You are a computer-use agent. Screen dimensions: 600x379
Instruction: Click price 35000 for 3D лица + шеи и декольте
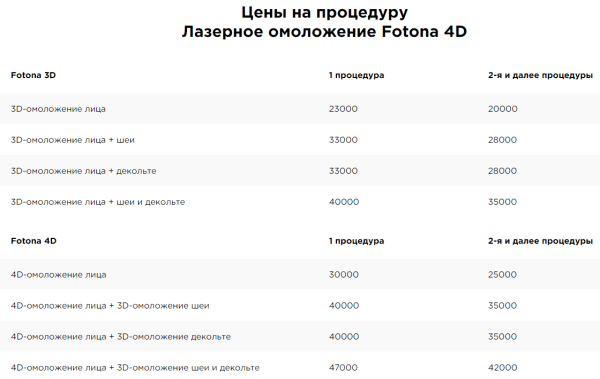pyautogui.click(x=502, y=202)
